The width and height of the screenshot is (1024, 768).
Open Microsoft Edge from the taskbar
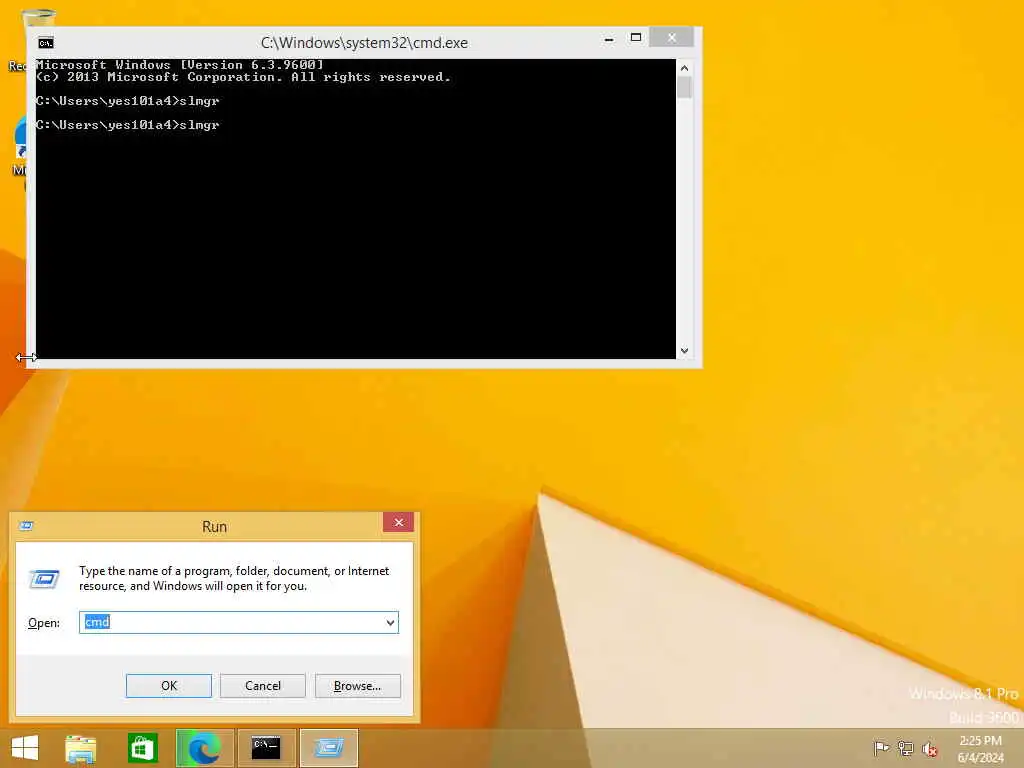click(204, 748)
